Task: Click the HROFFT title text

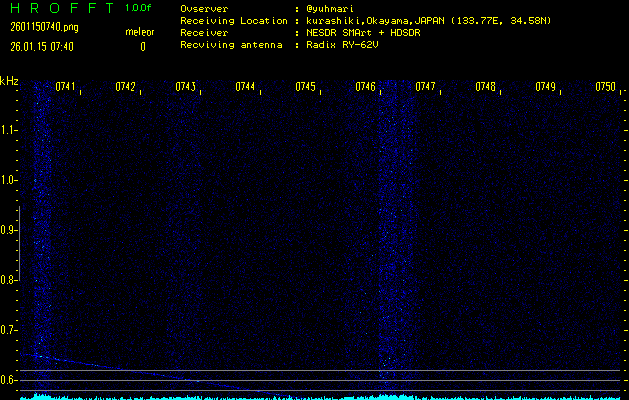Action: 63,8
